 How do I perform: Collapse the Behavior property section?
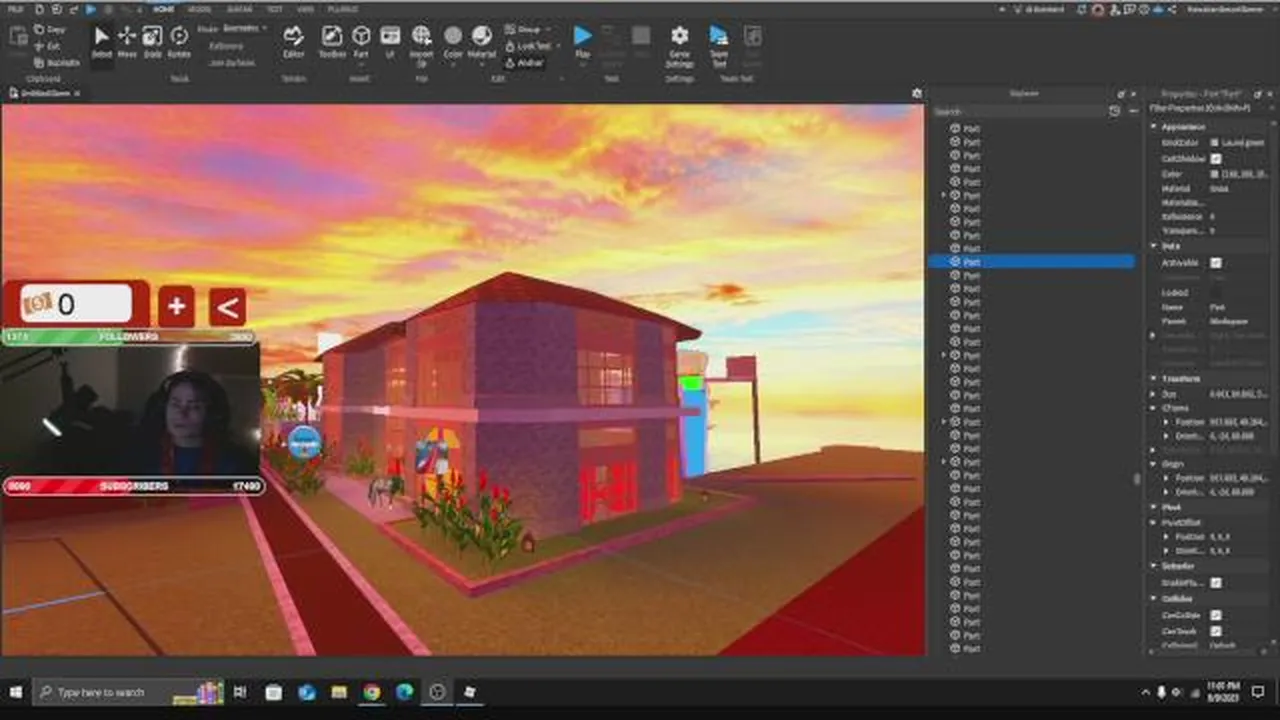pyautogui.click(x=1153, y=566)
